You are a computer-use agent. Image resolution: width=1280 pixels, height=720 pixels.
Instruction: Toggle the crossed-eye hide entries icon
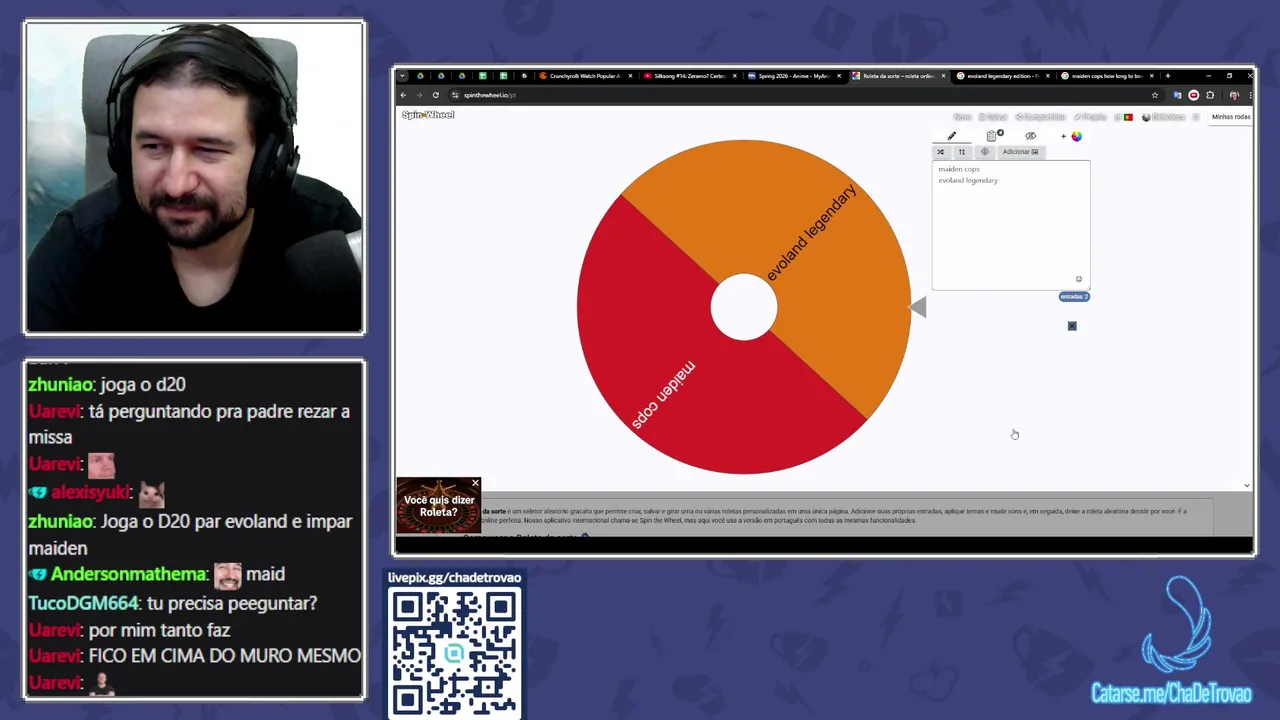point(1030,136)
